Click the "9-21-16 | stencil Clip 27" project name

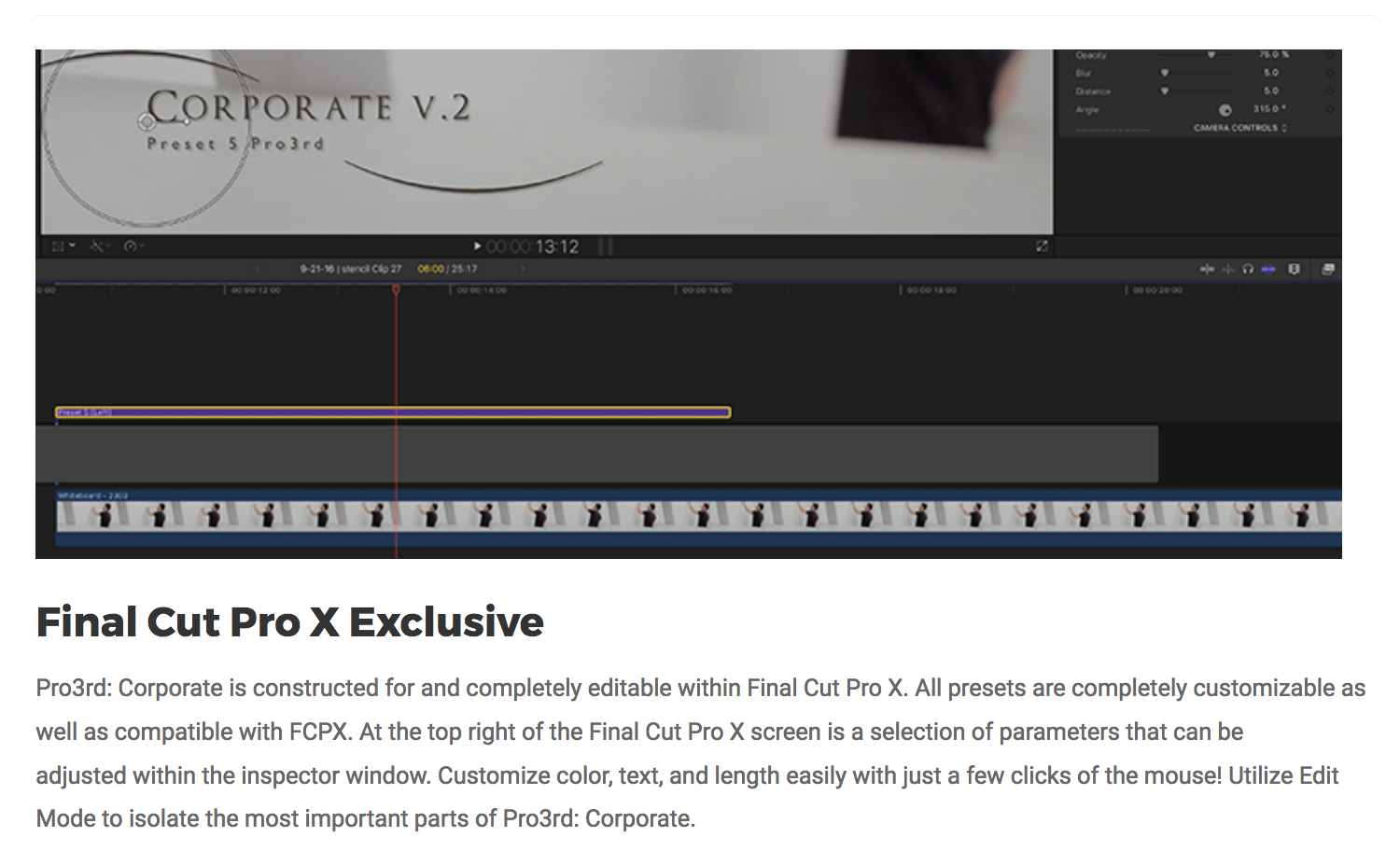[x=350, y=269]
